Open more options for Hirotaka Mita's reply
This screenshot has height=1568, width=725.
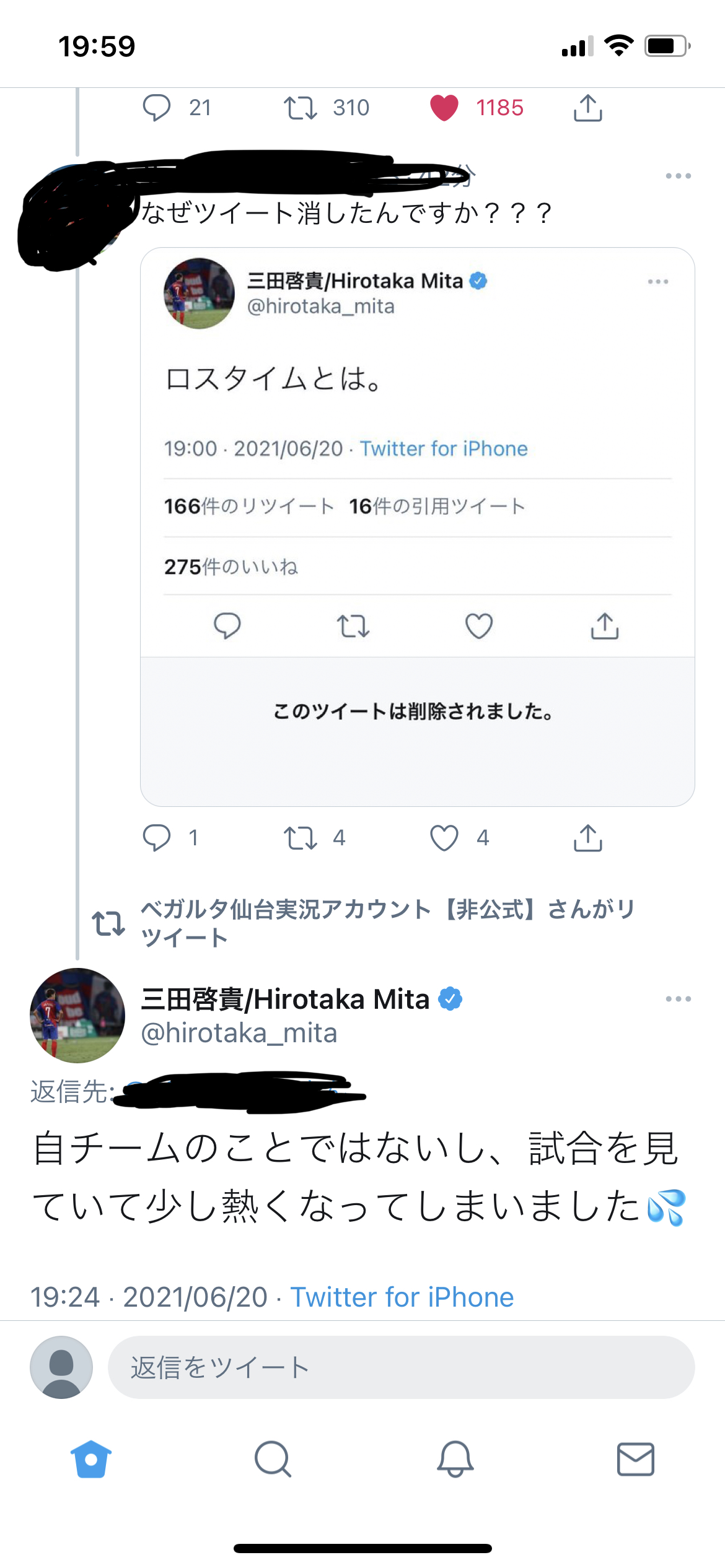point(678,999)
